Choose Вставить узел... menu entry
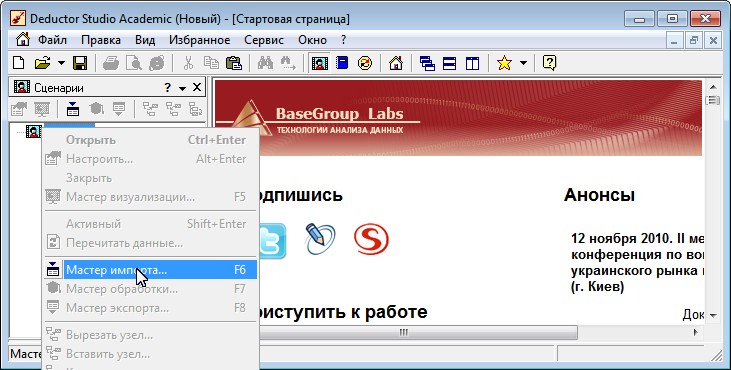731x370 pixels. click(151, 354)
